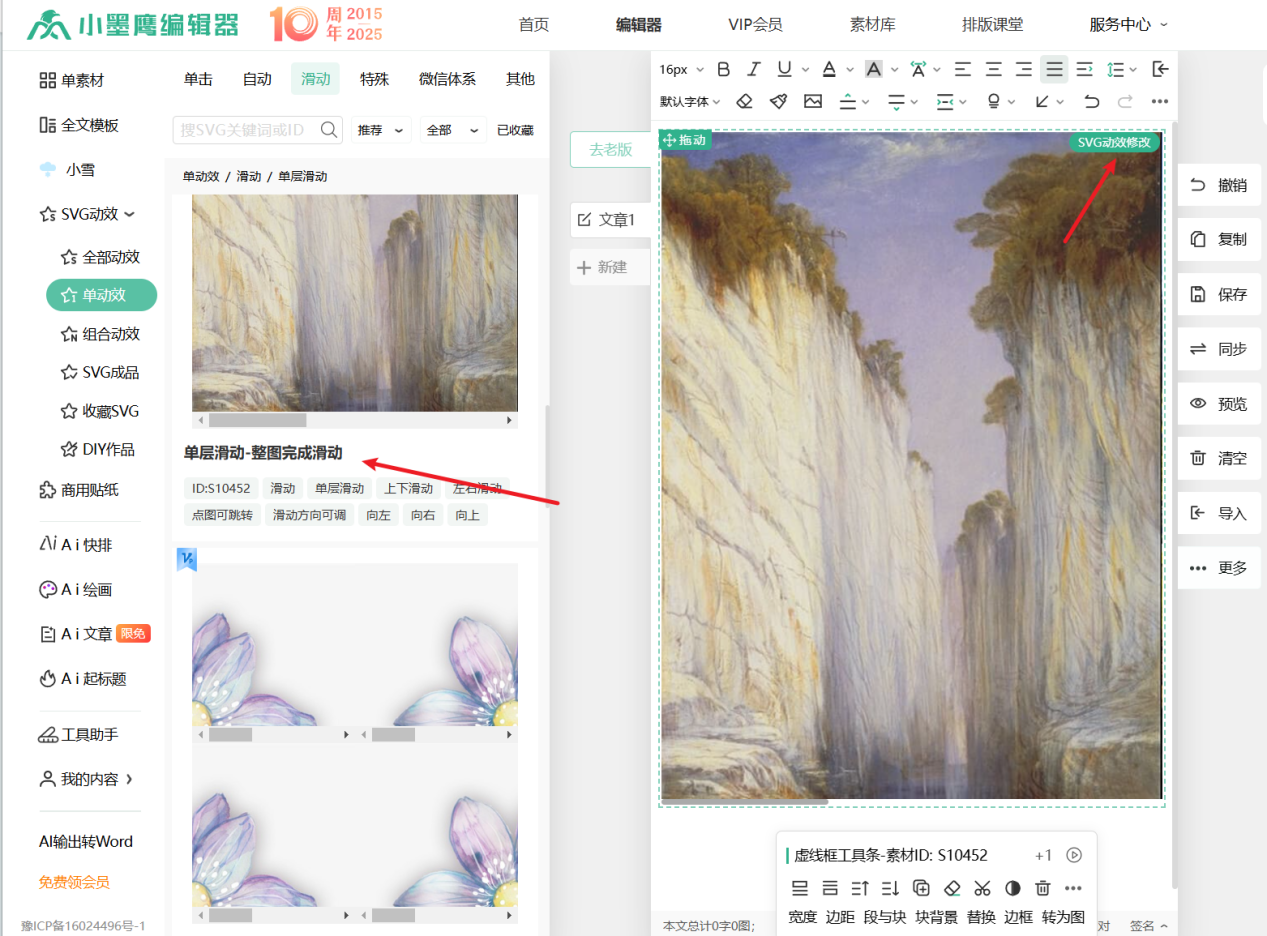Open the letter spacing dropdown
The width and height of the screenshot is (1267, 936).
[x=925, y=69]
